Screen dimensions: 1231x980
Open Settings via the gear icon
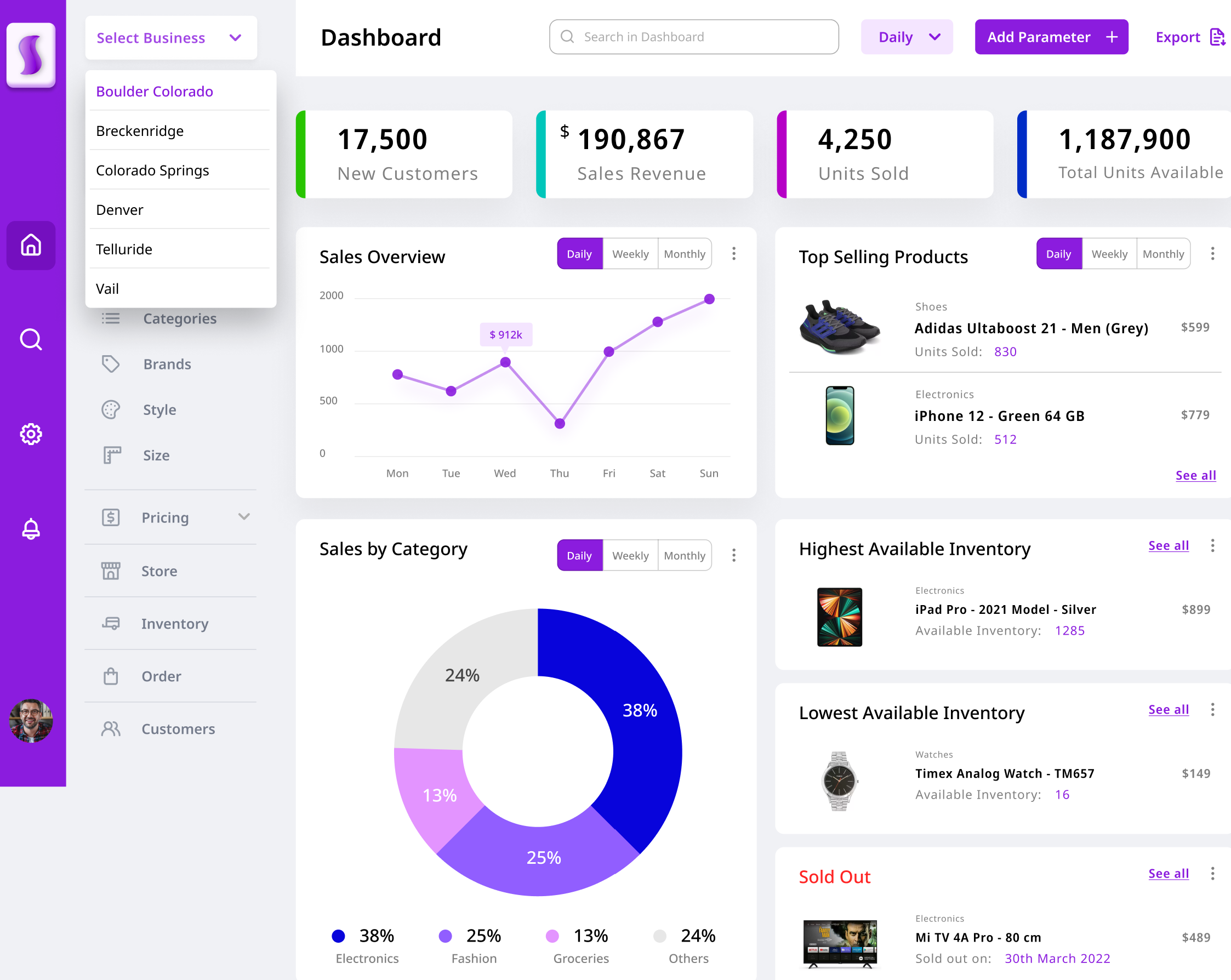tap(30, 434)
